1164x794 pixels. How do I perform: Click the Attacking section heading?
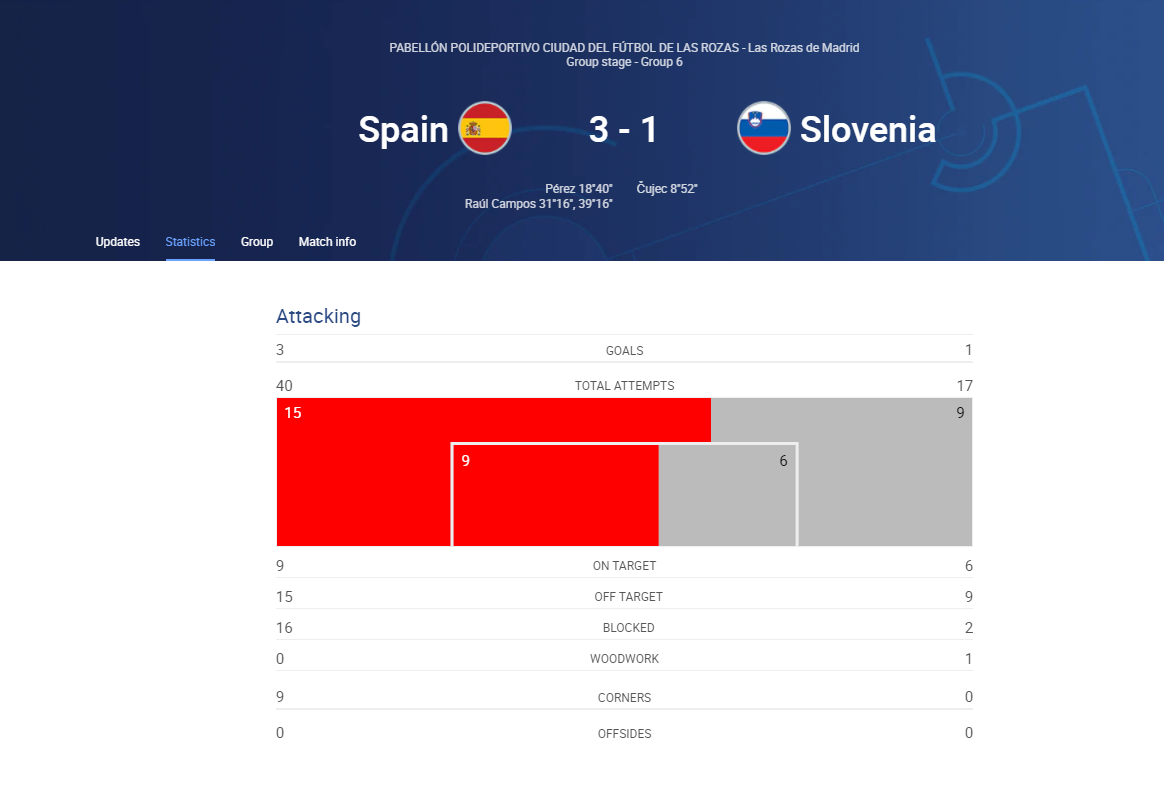pos(318,316)
